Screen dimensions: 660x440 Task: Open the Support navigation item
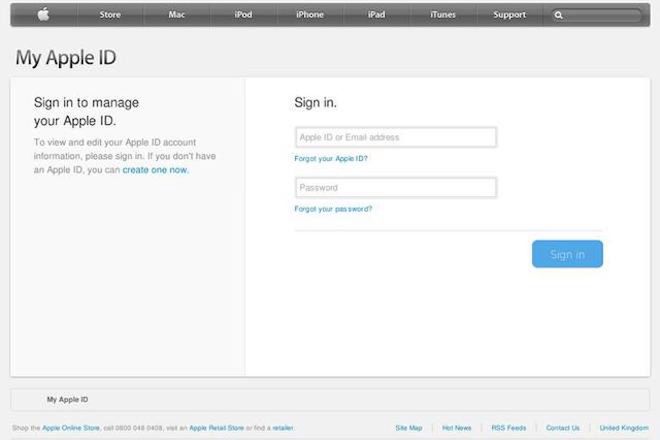click(509, 14)
